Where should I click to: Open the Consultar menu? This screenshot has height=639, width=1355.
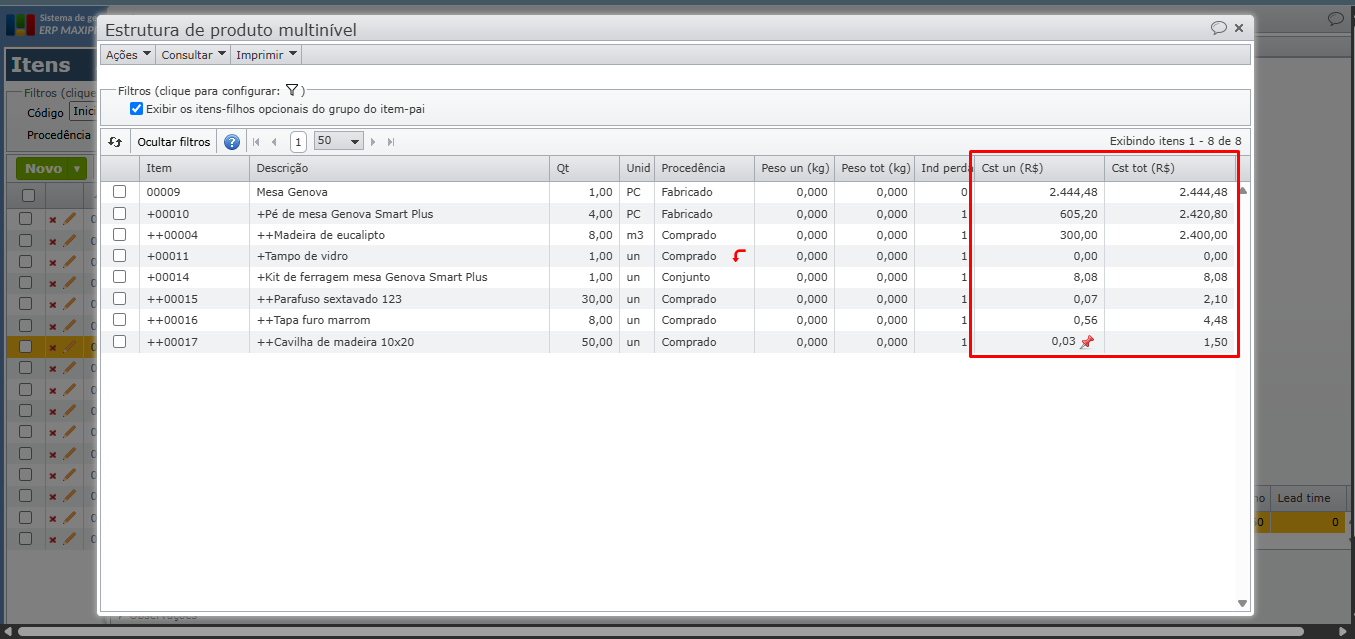click(193, 55)
